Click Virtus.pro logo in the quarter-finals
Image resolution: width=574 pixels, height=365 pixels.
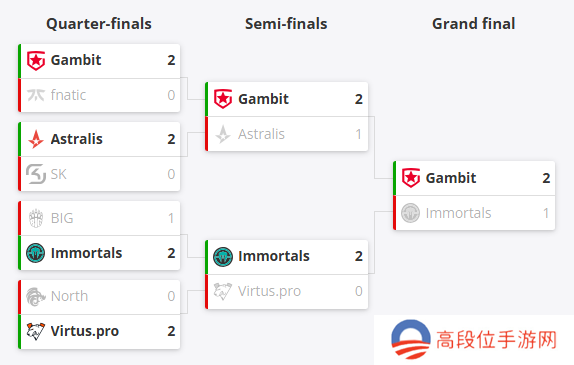36,331
